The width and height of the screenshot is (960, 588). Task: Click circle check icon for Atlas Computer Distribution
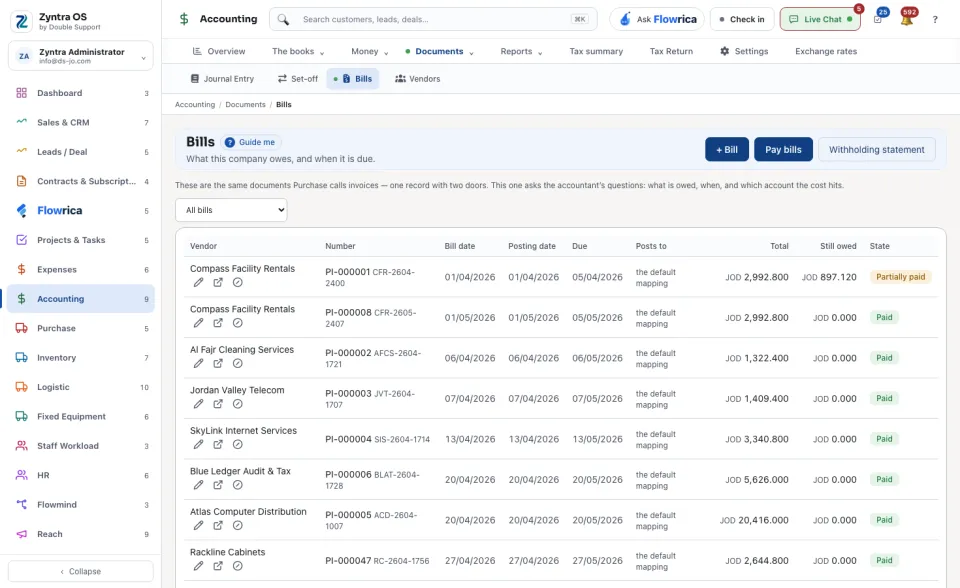coord(238,525)
